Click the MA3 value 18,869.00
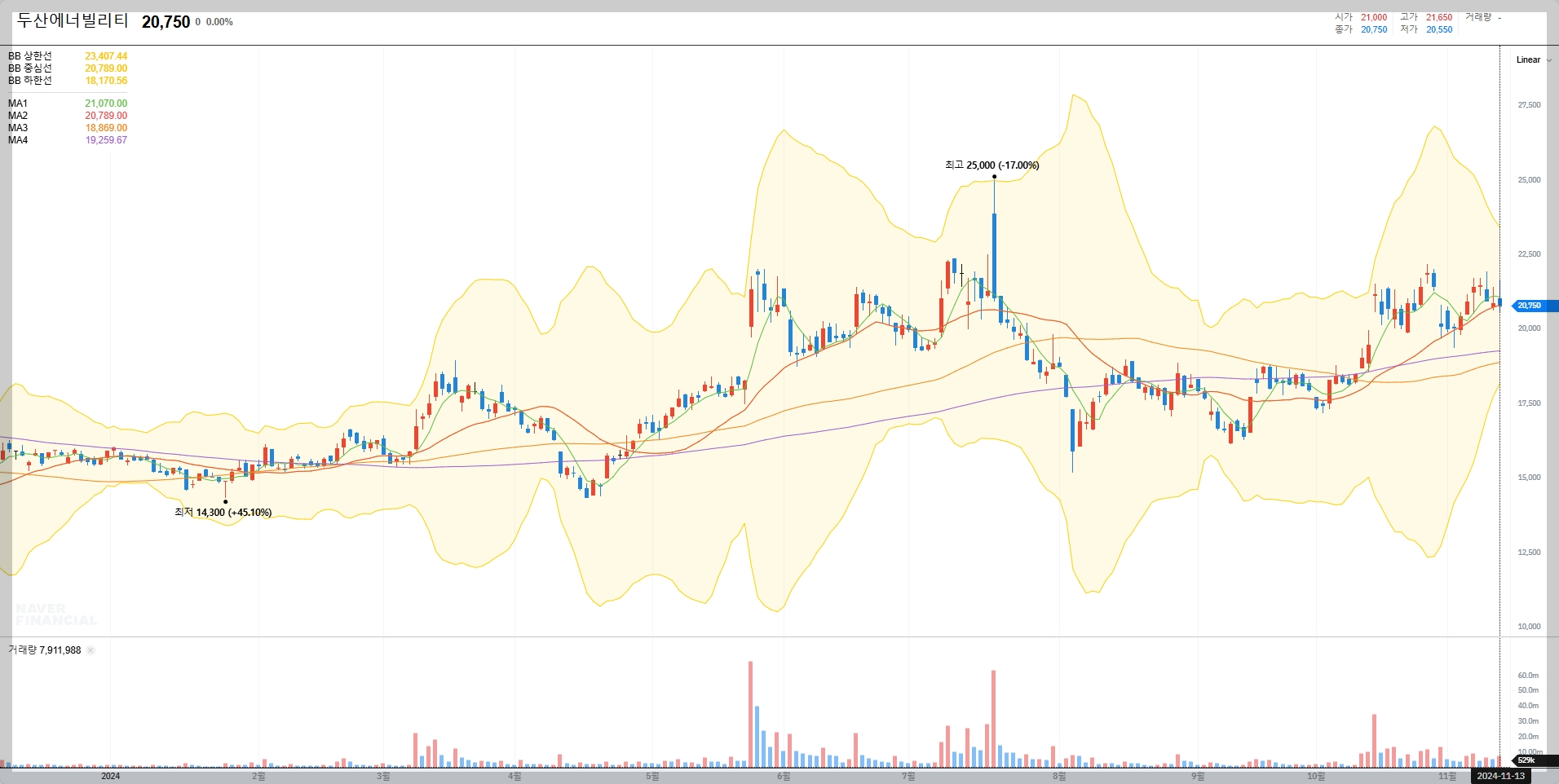The height and width of the screenshot is (784, 1559). tap(106, 128)
